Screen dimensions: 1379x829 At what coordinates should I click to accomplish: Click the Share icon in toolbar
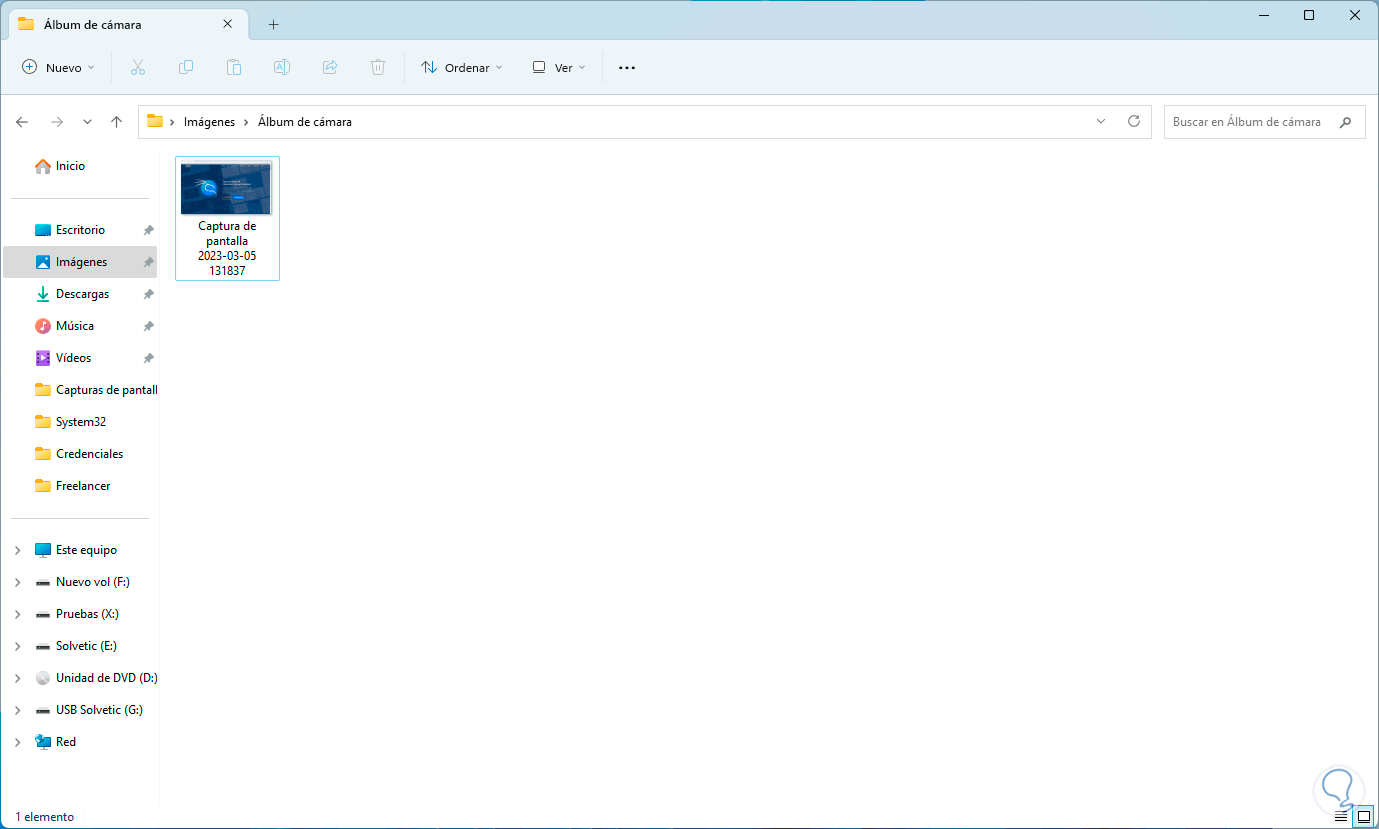point(330,67)
